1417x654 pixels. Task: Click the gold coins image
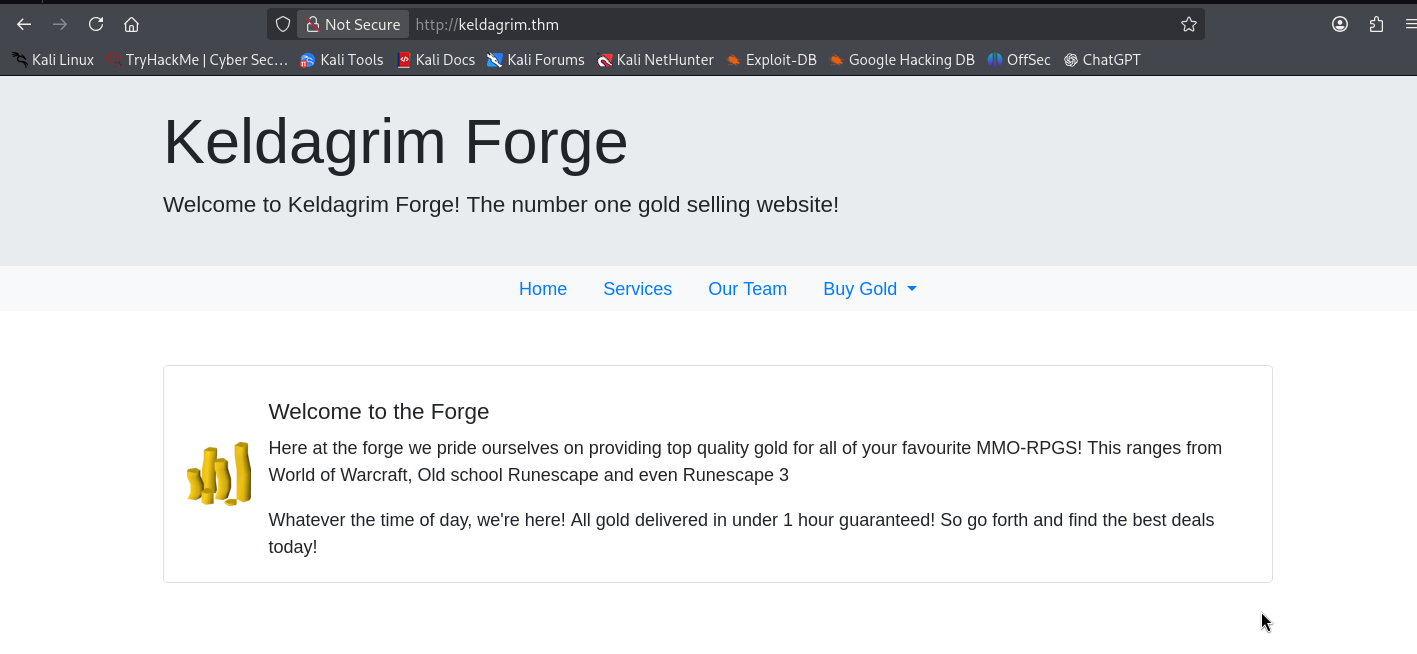[218, 474]
